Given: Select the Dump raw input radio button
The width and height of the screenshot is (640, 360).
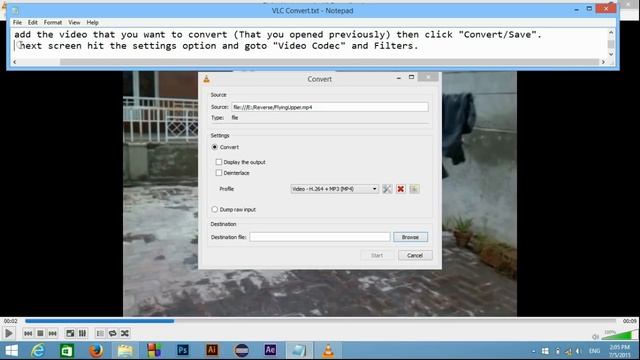Looking at the screenshot, I should point(215,209).
